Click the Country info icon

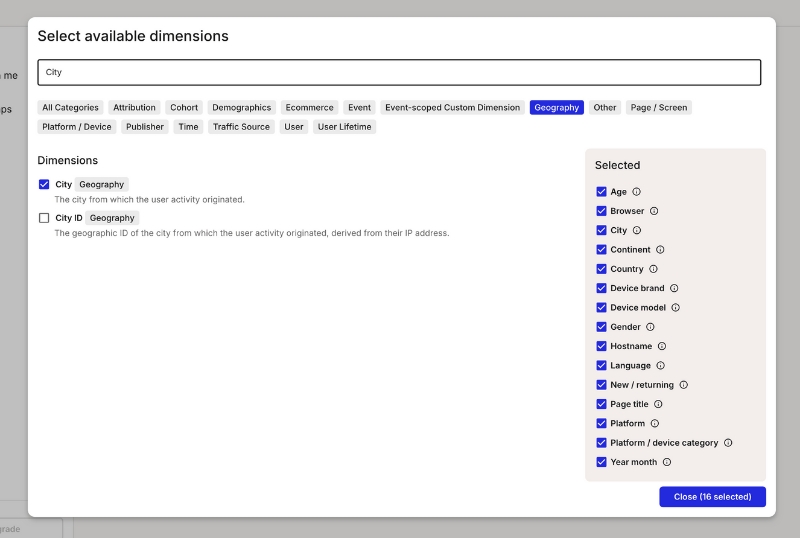tap(653, 269)
